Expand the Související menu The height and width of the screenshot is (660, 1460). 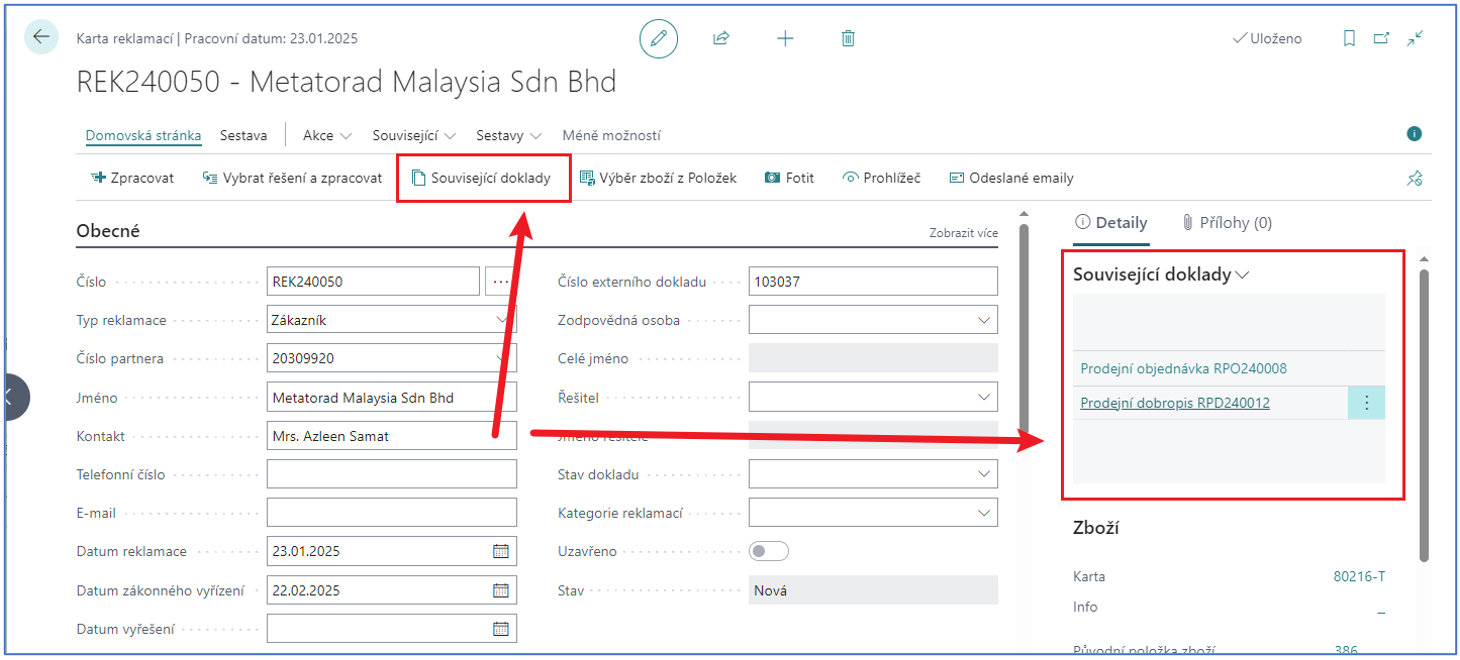coord(414,135)
